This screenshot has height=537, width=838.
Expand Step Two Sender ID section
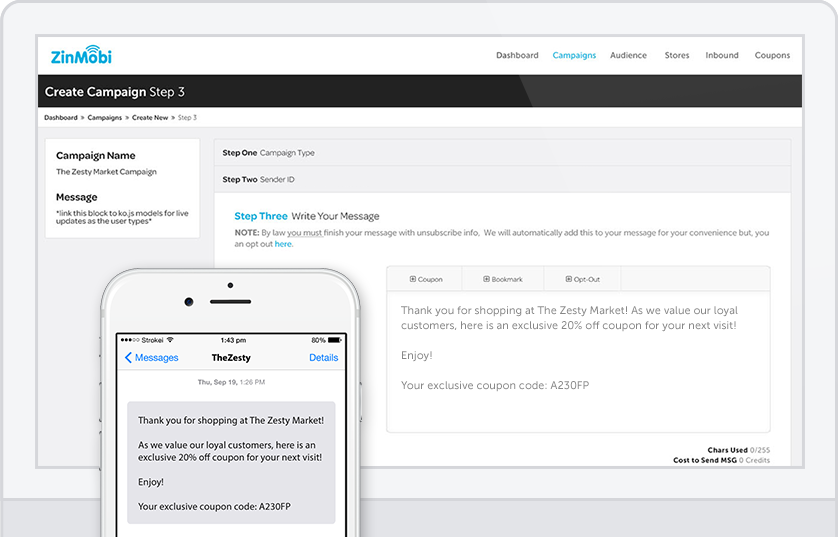502,180
